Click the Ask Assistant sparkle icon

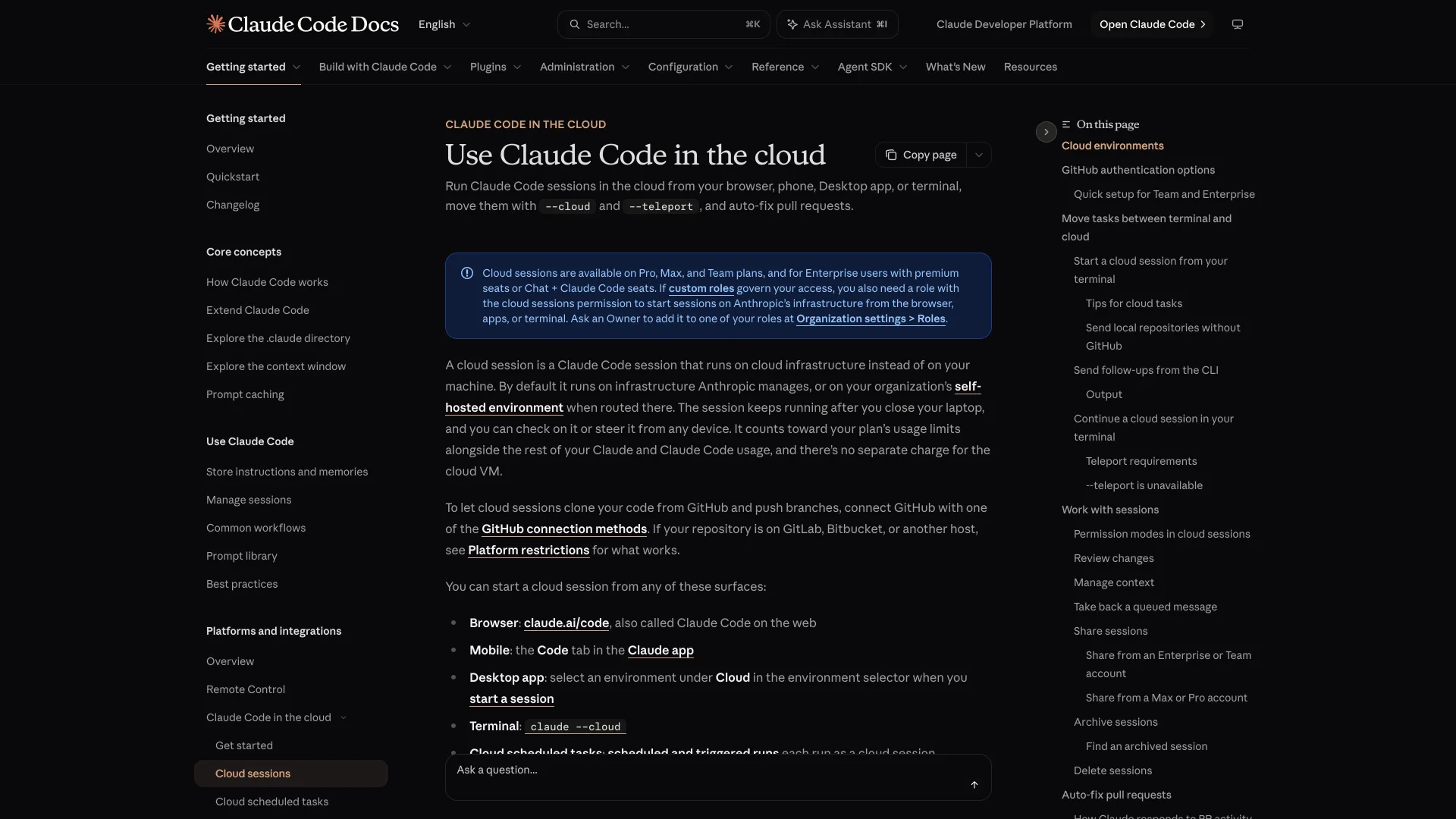point(792,24)
